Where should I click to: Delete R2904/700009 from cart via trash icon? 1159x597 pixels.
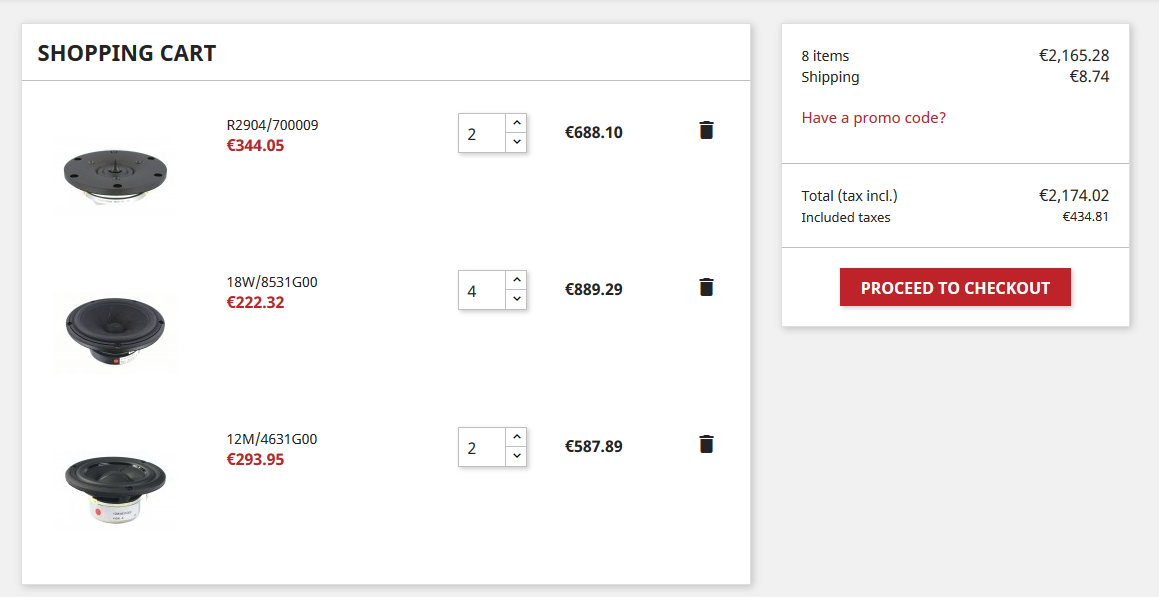point(706,130)
